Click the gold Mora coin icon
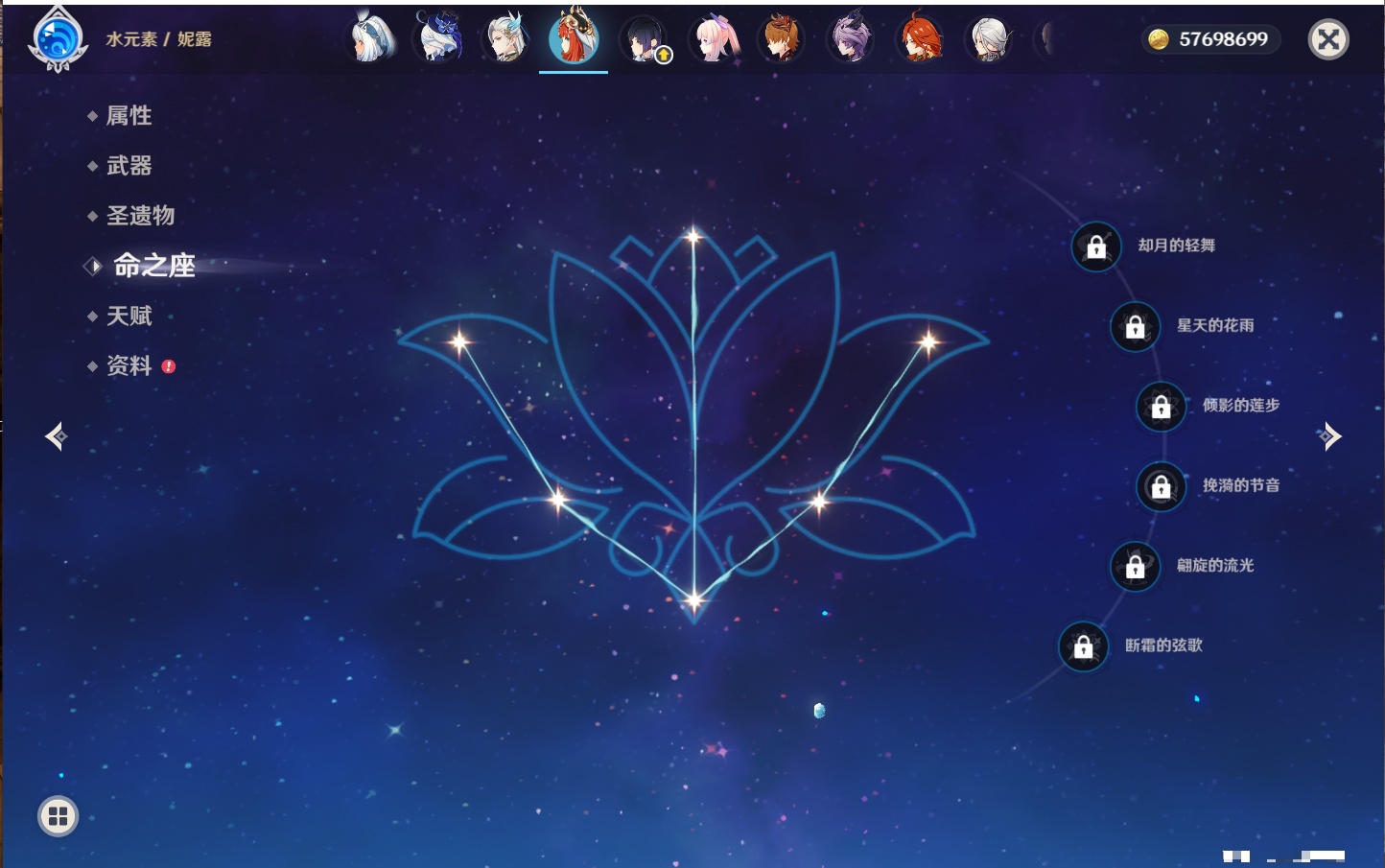Screen dimensions: 1385x868 click(x=1159, y=39)
